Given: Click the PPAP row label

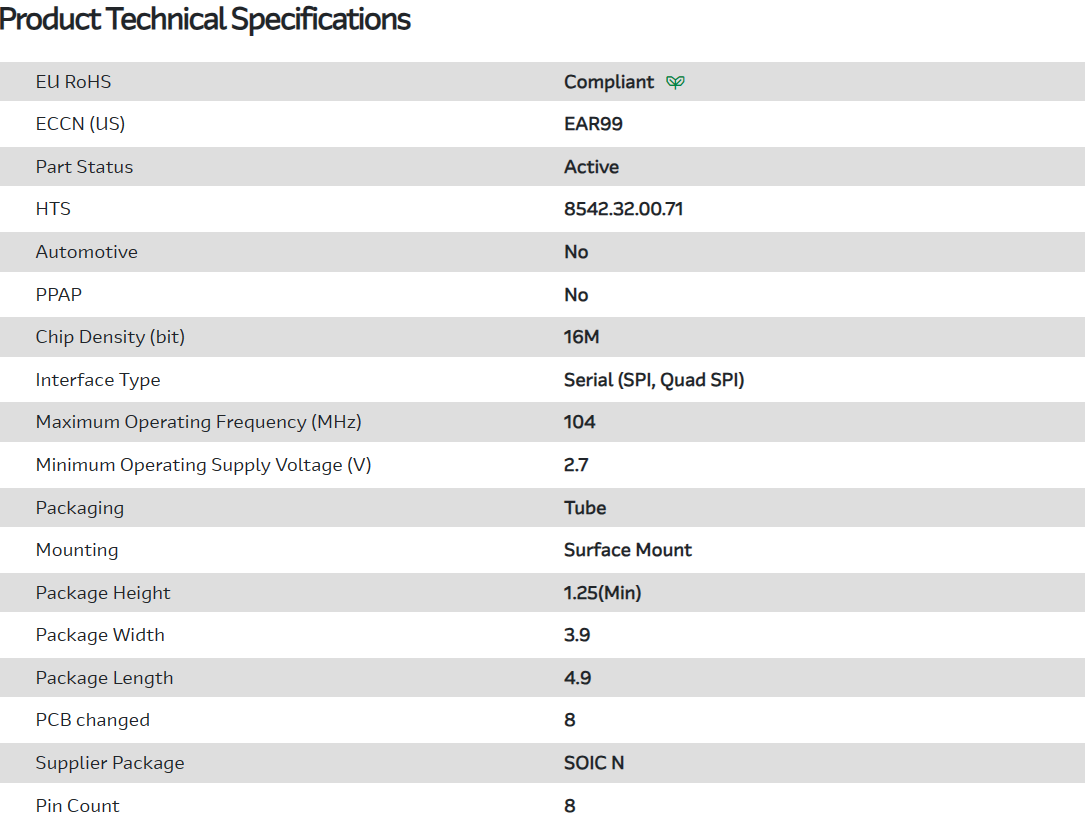Looking at the screenshot, I should pyautogui.click(x=58, y=295).
